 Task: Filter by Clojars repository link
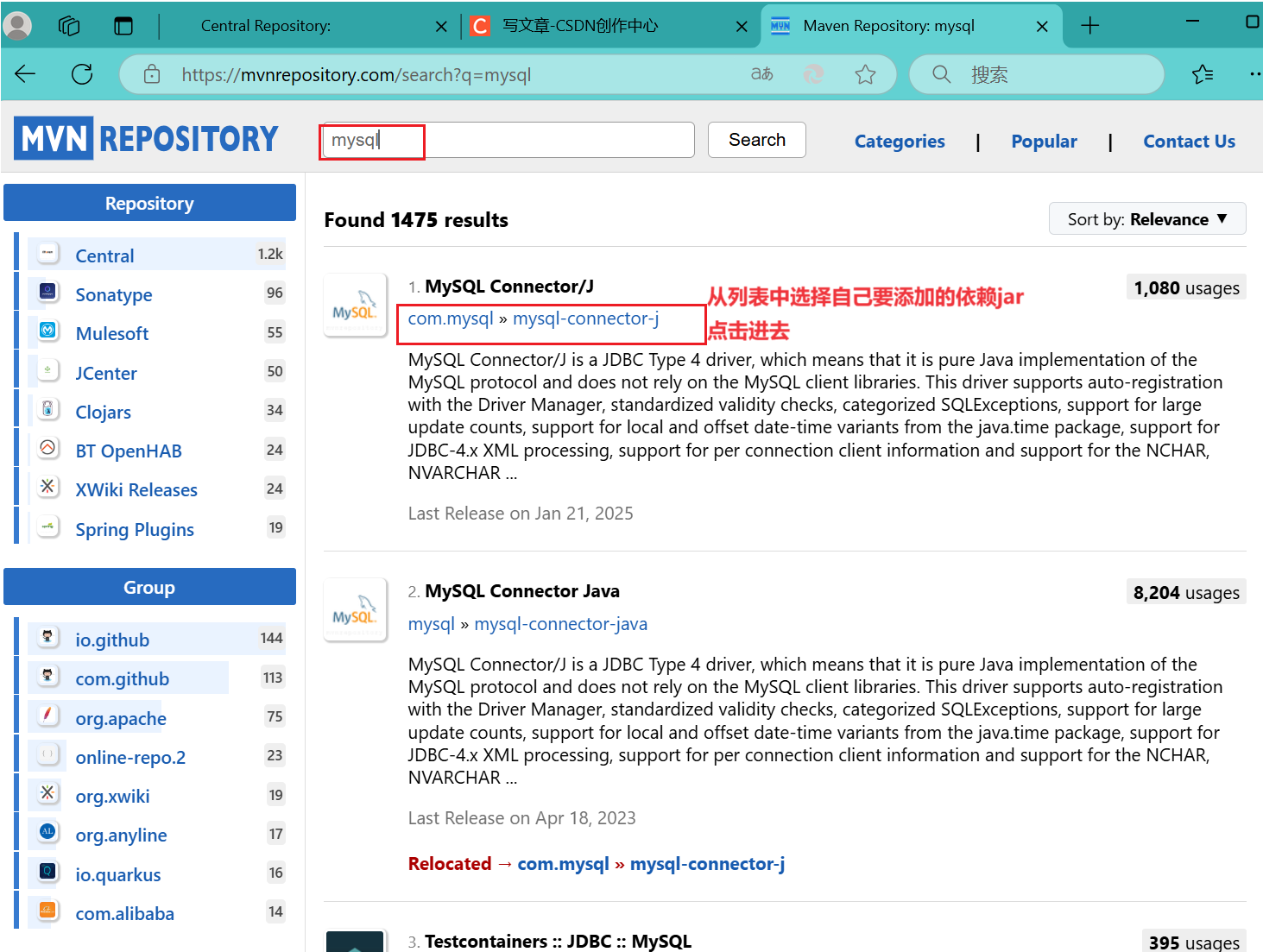pyautogui.click(x=104, y=412)
